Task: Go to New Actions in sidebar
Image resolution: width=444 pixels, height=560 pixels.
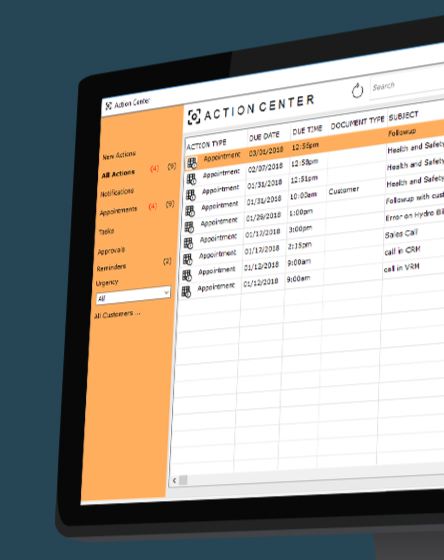Action: tap(119, 155)
